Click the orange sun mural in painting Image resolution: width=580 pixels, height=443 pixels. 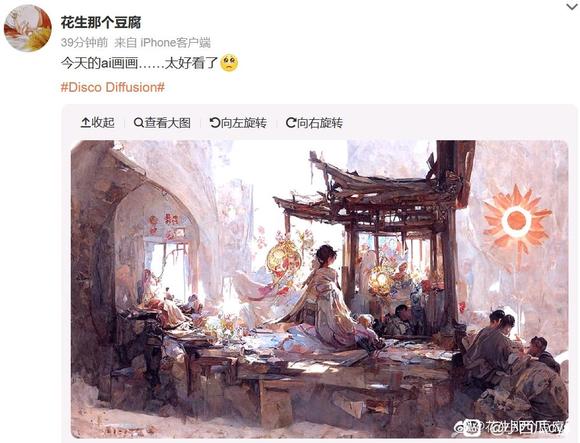pyautogui.click(x=516, y=220)
